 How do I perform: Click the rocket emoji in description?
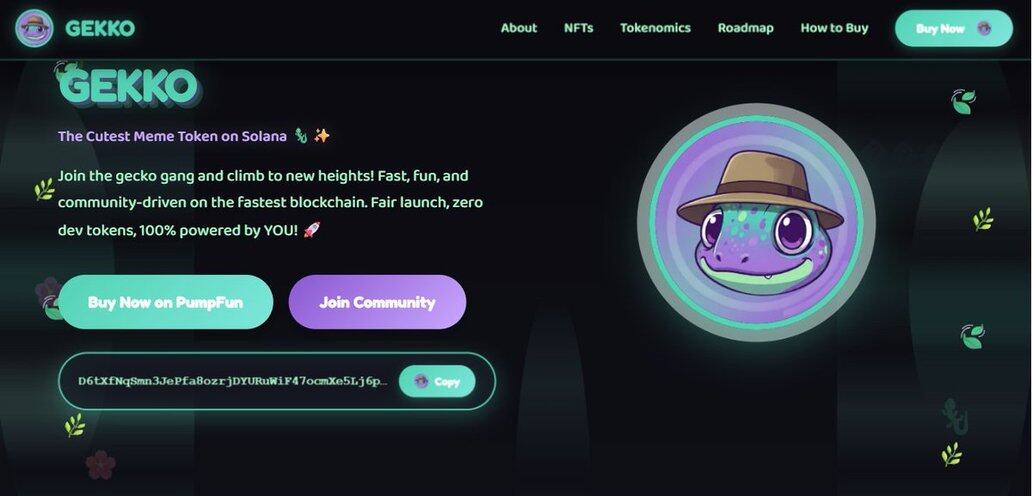312,230
